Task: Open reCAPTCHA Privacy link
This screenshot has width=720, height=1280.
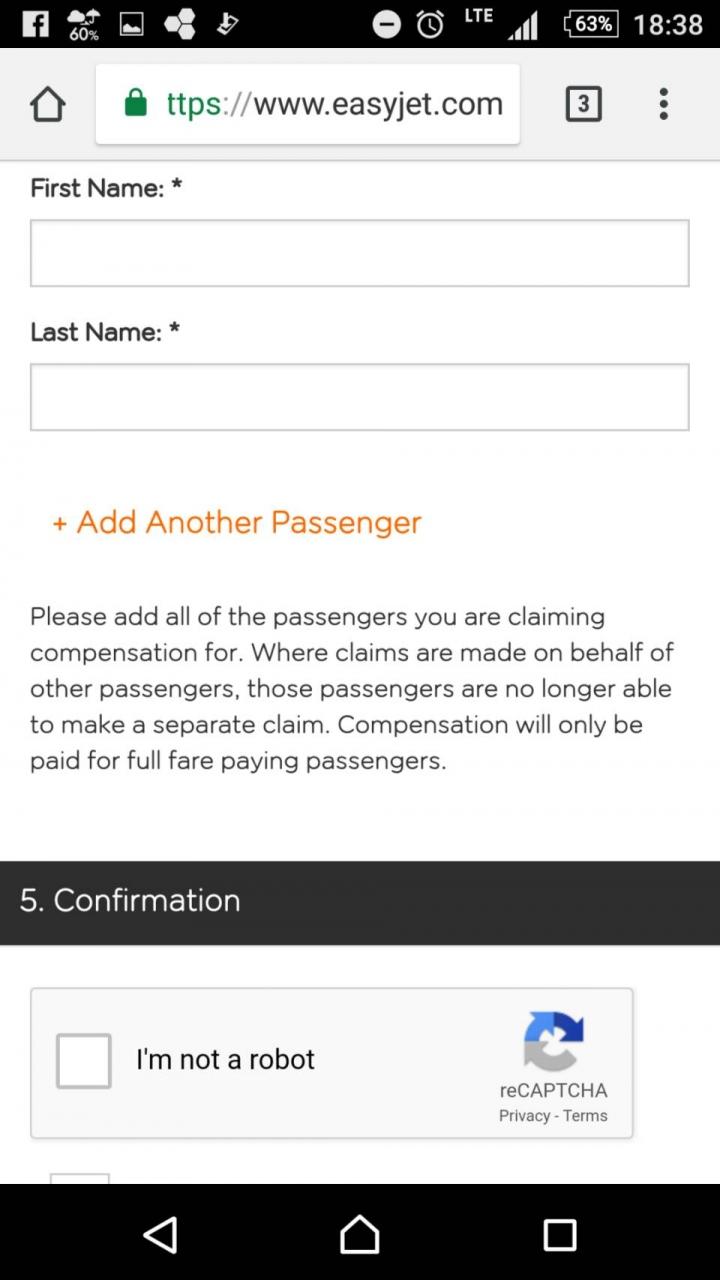Action: (x=524, y=1116)
